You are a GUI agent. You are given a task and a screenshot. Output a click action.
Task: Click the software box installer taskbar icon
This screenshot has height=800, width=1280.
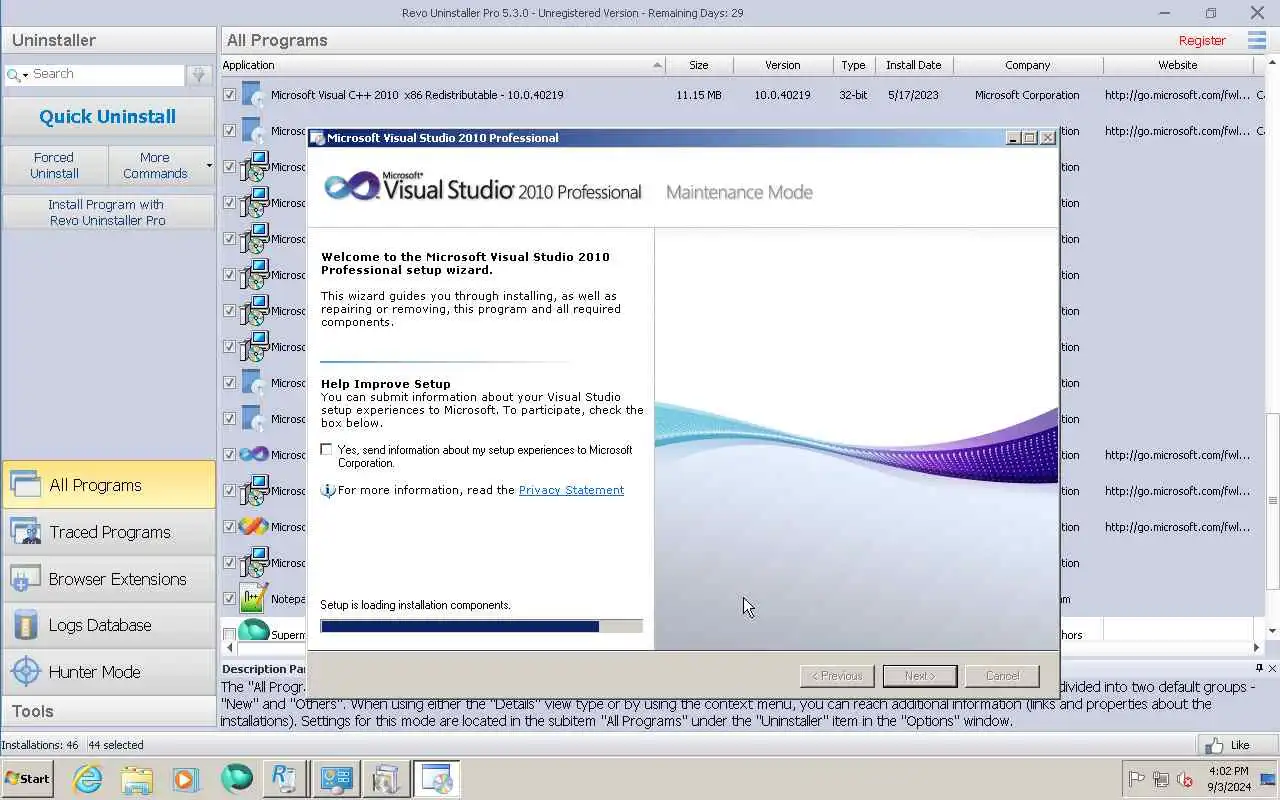coord(386,778)
